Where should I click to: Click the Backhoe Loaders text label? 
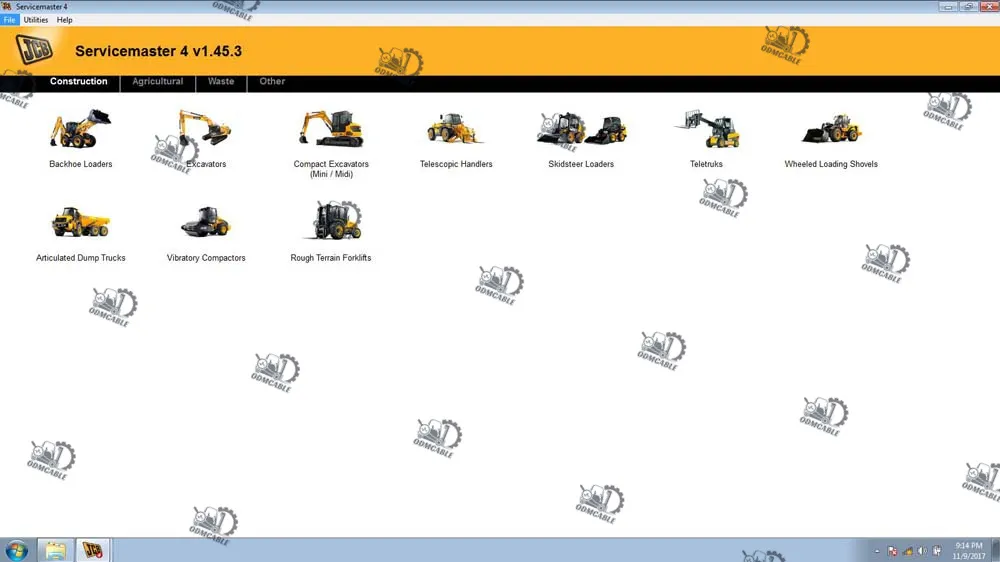(80, 164)
